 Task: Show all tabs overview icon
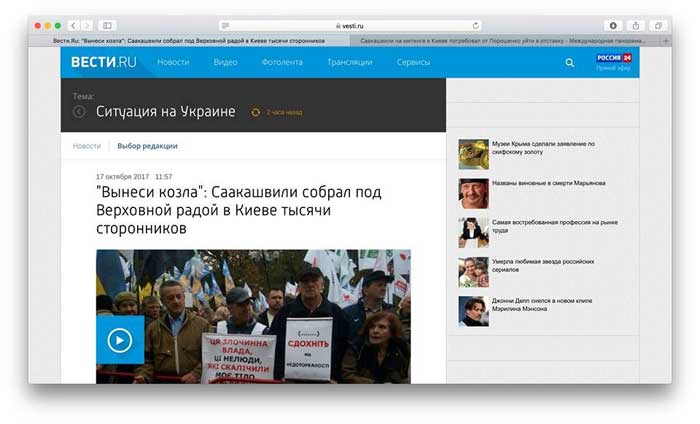pos(658,25)
